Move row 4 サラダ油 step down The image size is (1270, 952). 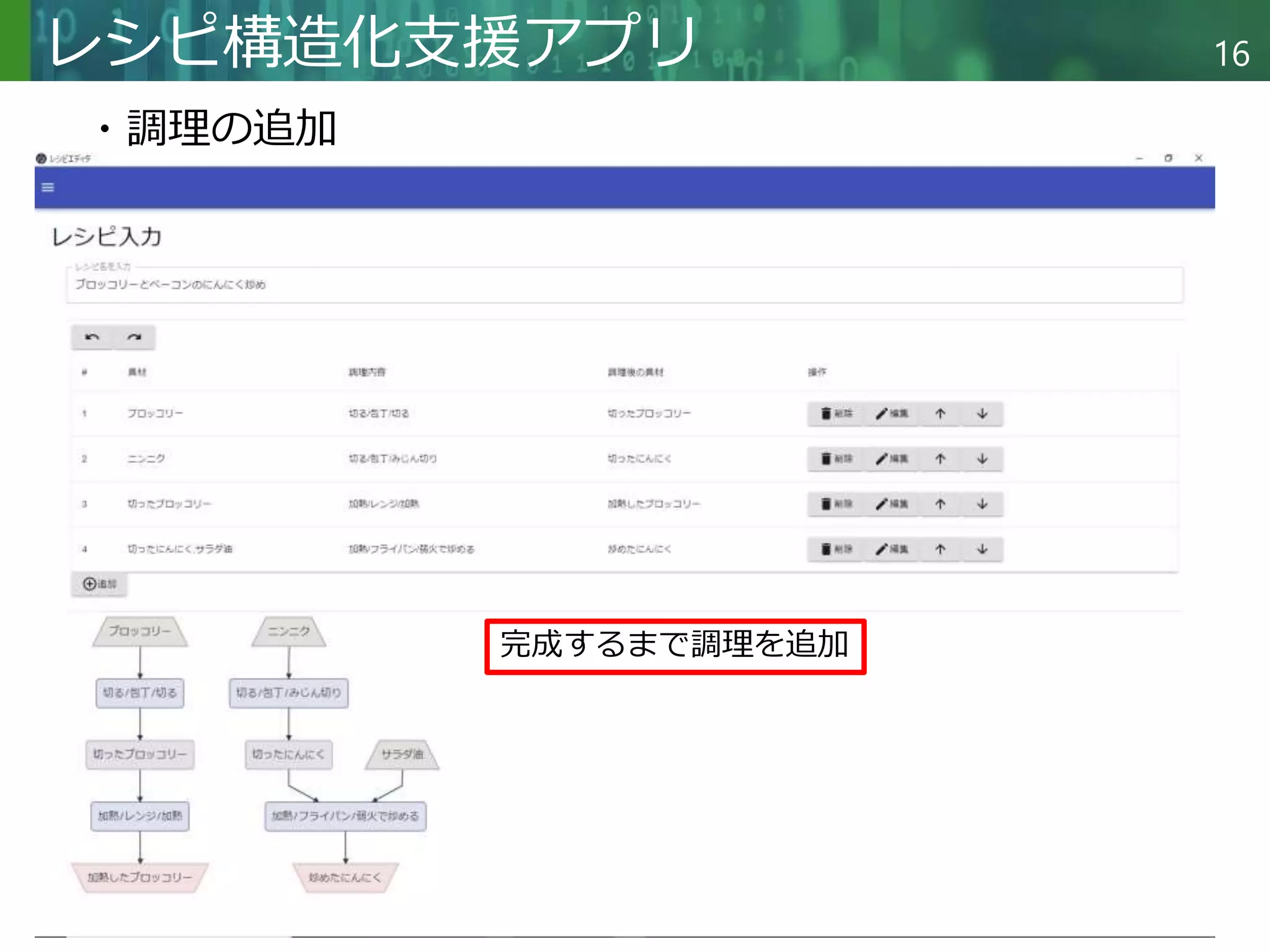982,549
